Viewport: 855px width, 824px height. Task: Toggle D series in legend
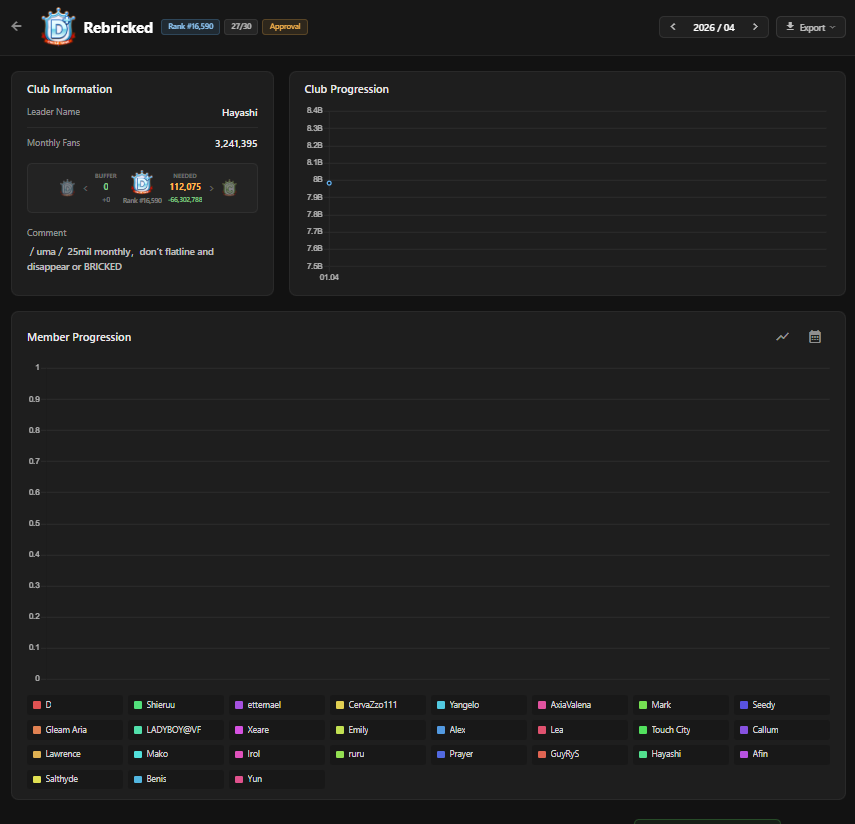[74, 705]
